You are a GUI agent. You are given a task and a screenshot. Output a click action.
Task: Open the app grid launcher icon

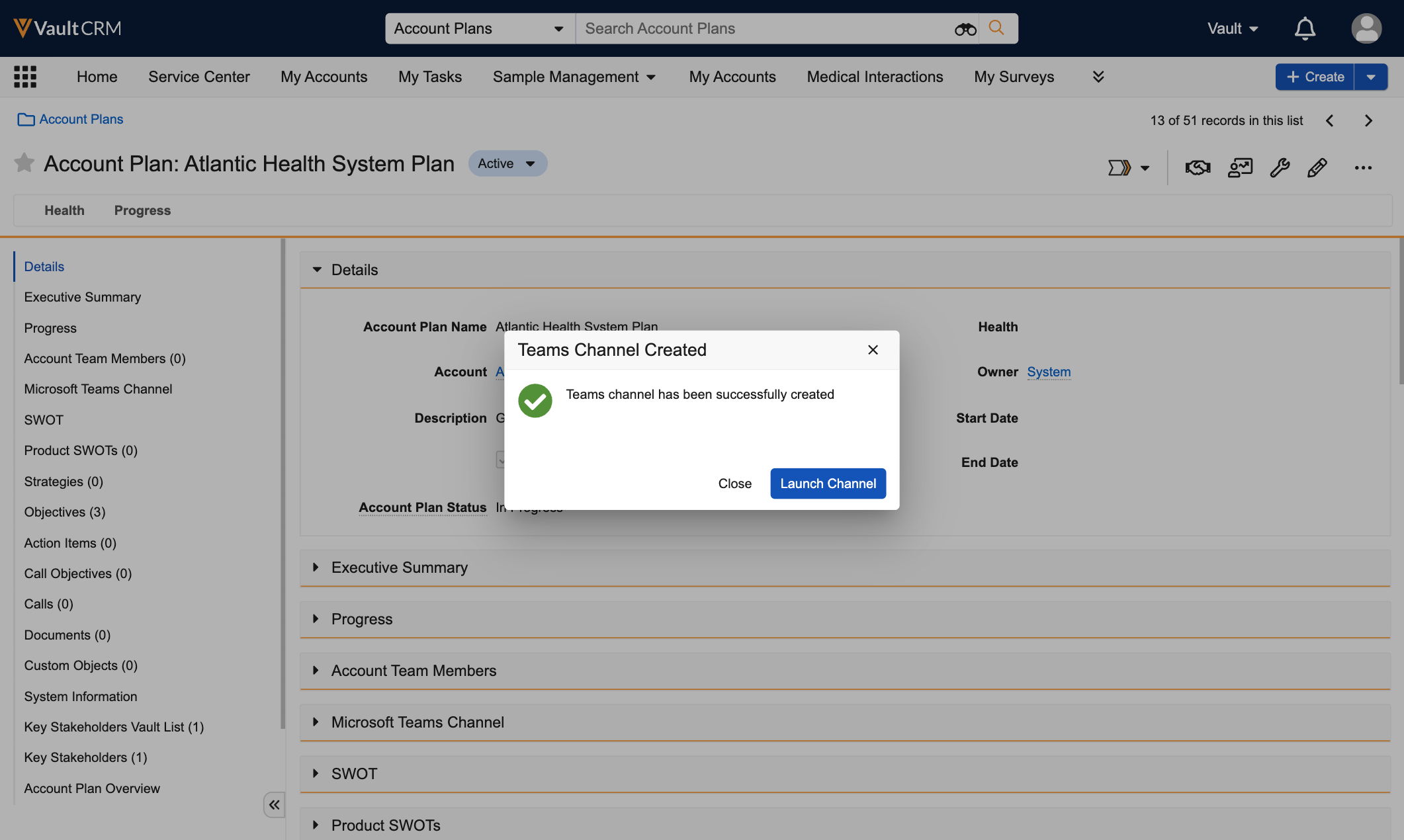[x=25, y=77]
